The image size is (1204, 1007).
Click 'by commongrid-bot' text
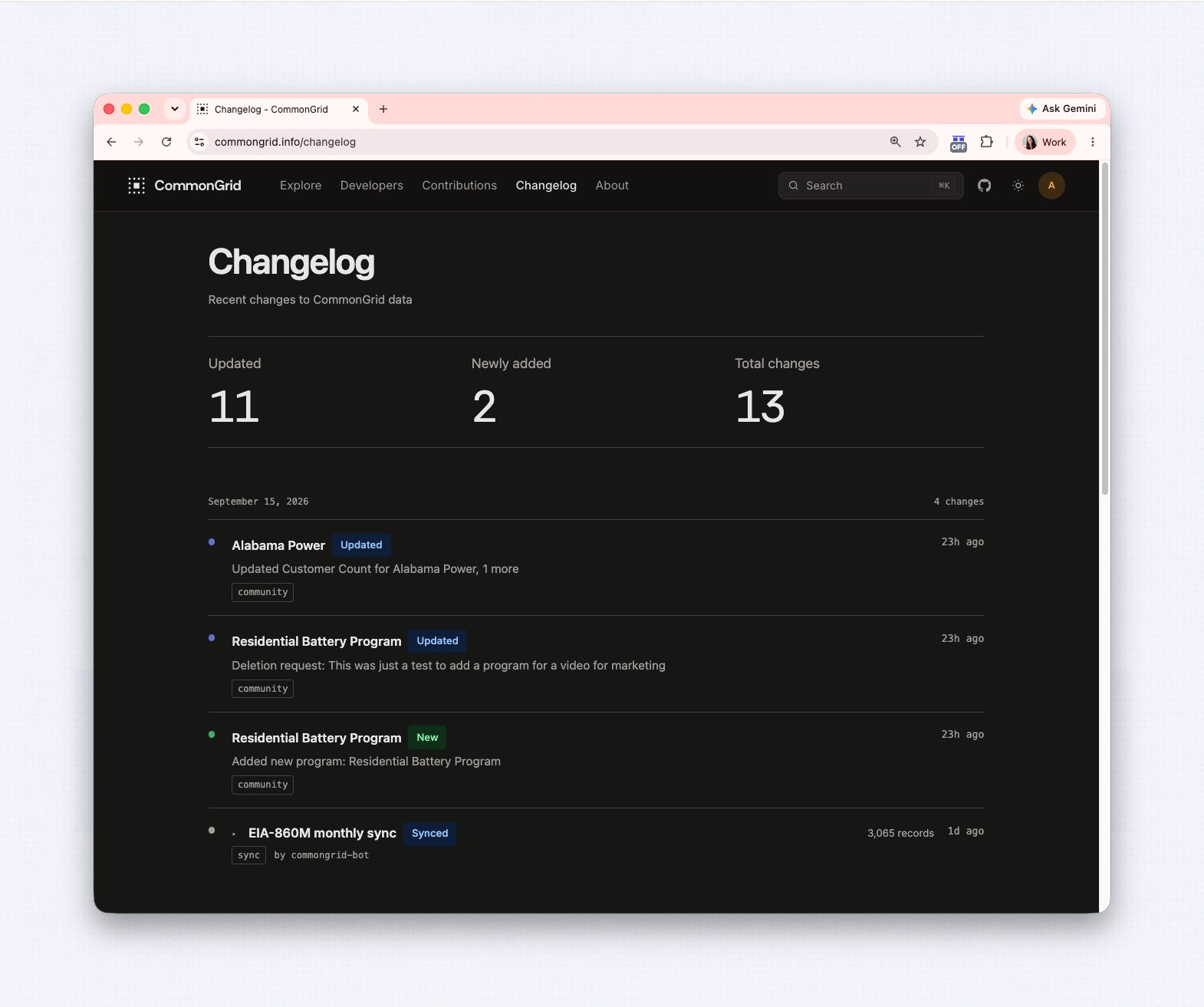click(321, 855)
